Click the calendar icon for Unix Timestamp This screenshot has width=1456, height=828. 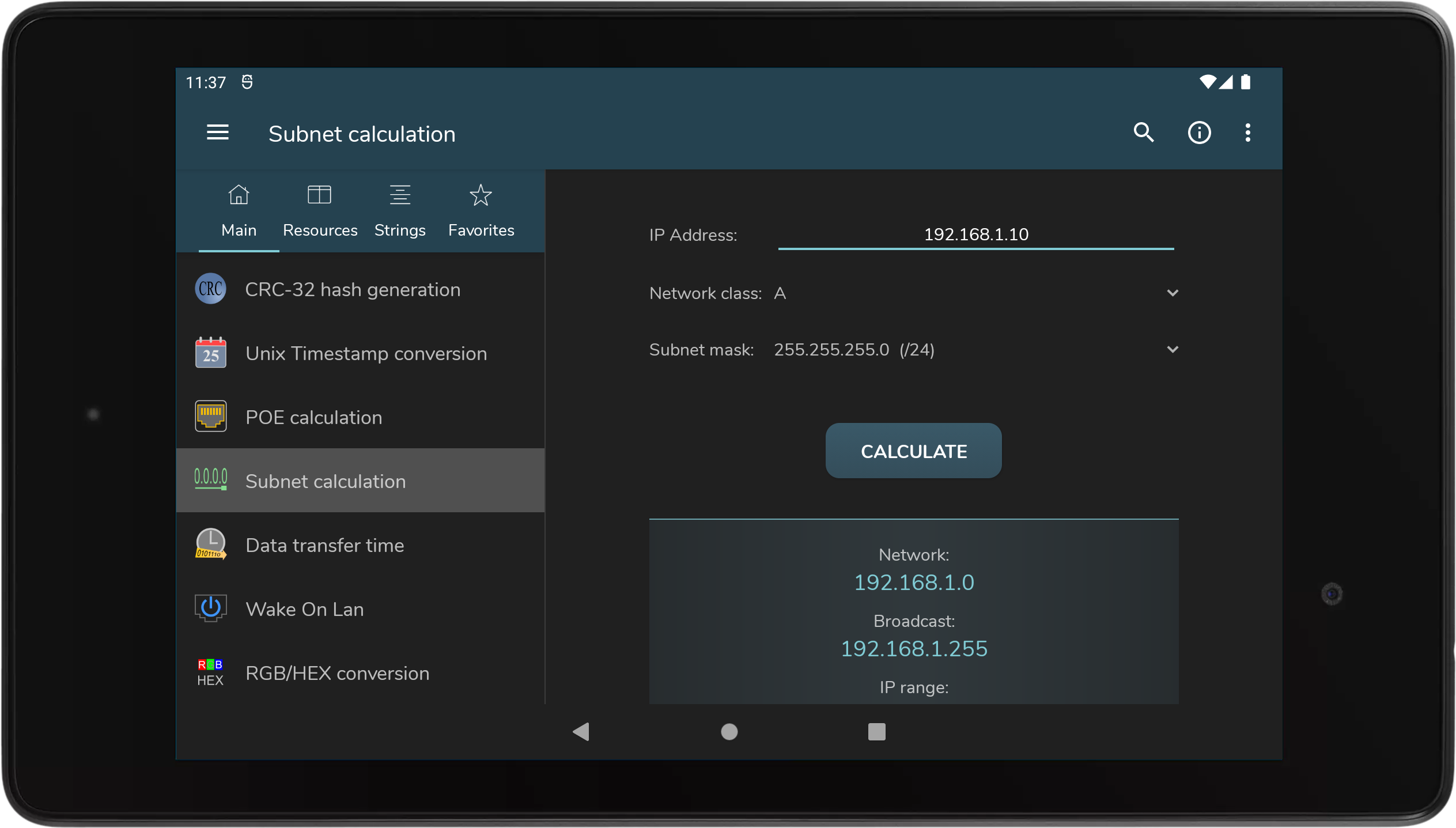tap(210, 353)
